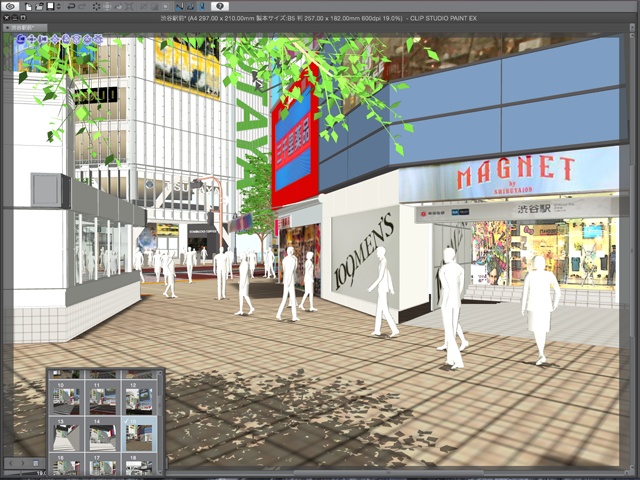The width and height of the screenshot is (640, 480).
Task: Save the document with floppy icon
Action: (x=51, y=7)
